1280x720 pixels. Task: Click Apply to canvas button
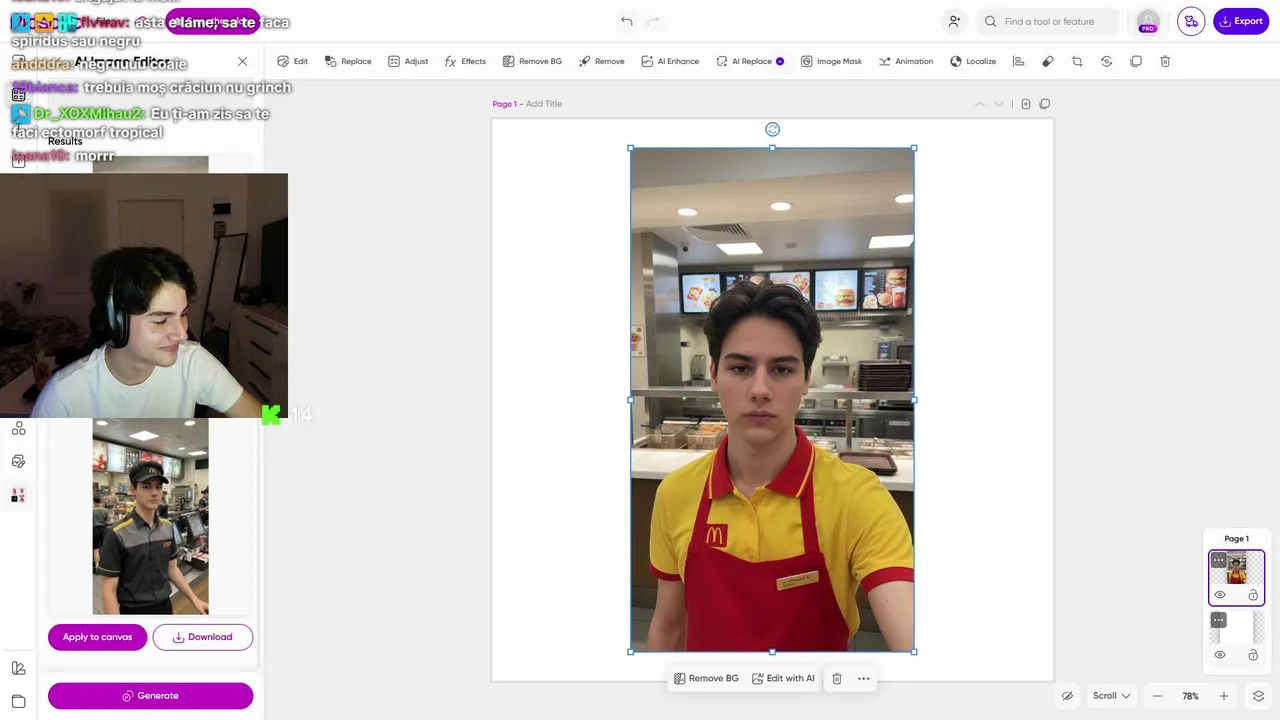97,637
